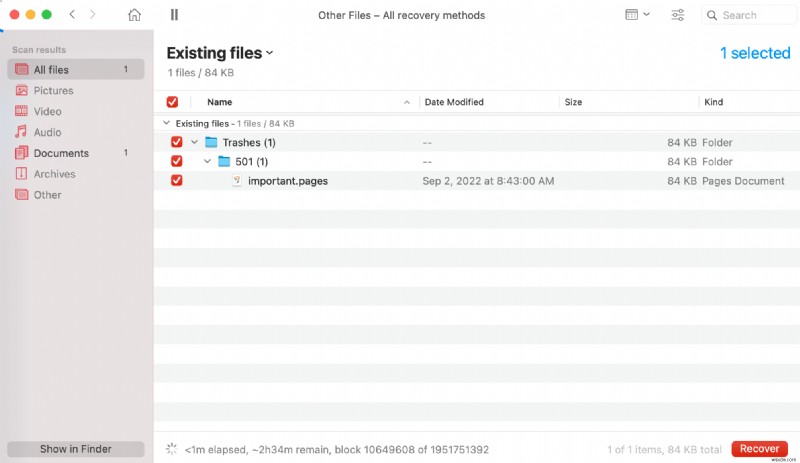800x463 pixels.
Task: Select Pictures in the sidebar
Action: coord(53,90)
